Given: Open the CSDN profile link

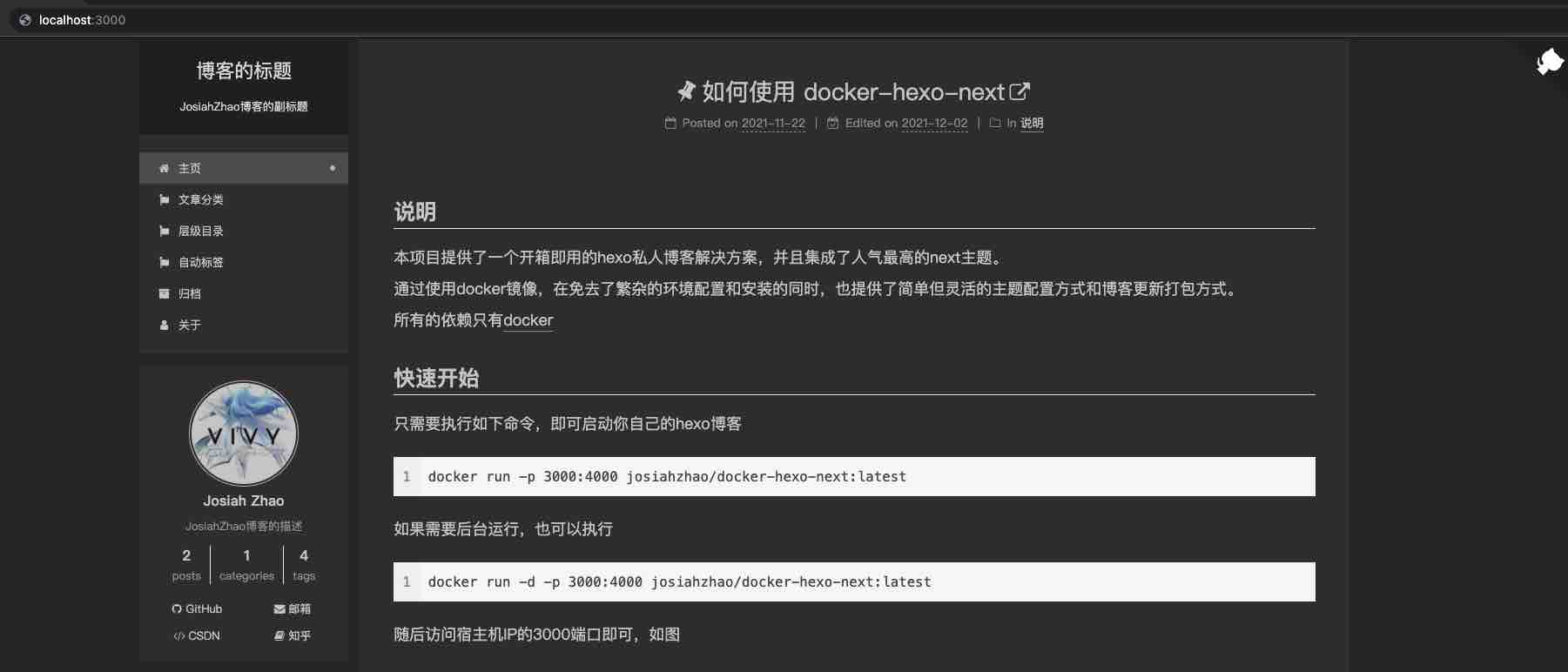Looking at the screenshot, I should (x=197, y=635).
